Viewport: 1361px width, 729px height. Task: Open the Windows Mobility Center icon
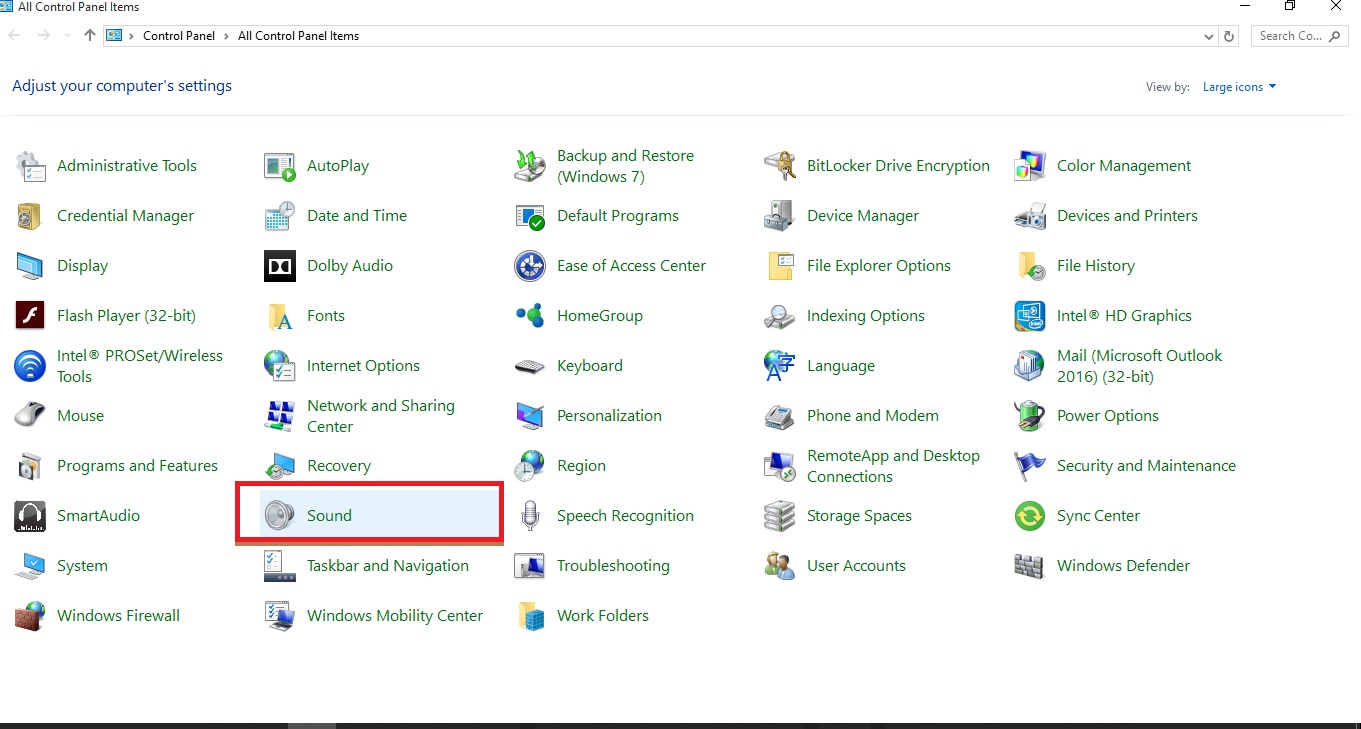[x=280, y=616]
